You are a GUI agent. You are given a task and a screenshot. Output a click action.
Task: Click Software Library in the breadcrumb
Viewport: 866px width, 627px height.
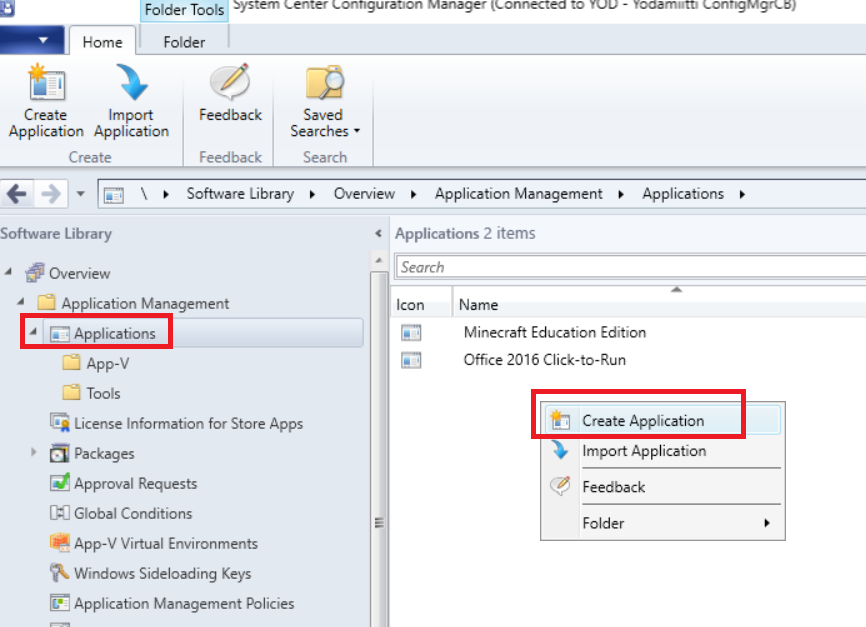click(x=240, y=194)
